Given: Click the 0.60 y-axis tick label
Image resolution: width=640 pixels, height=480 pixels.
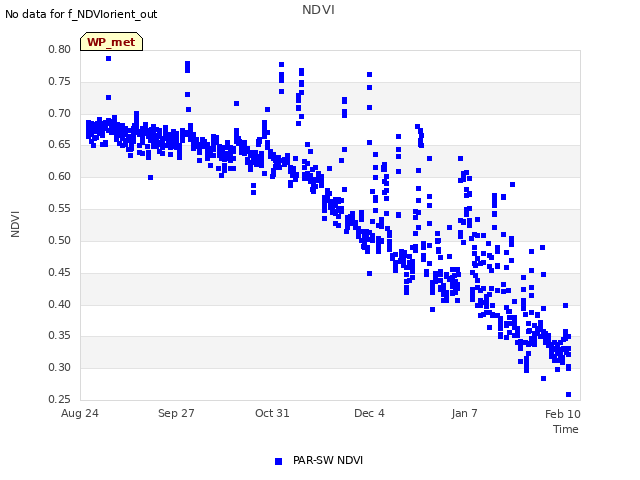Looking at the screenshot, I should coord(60,176).
